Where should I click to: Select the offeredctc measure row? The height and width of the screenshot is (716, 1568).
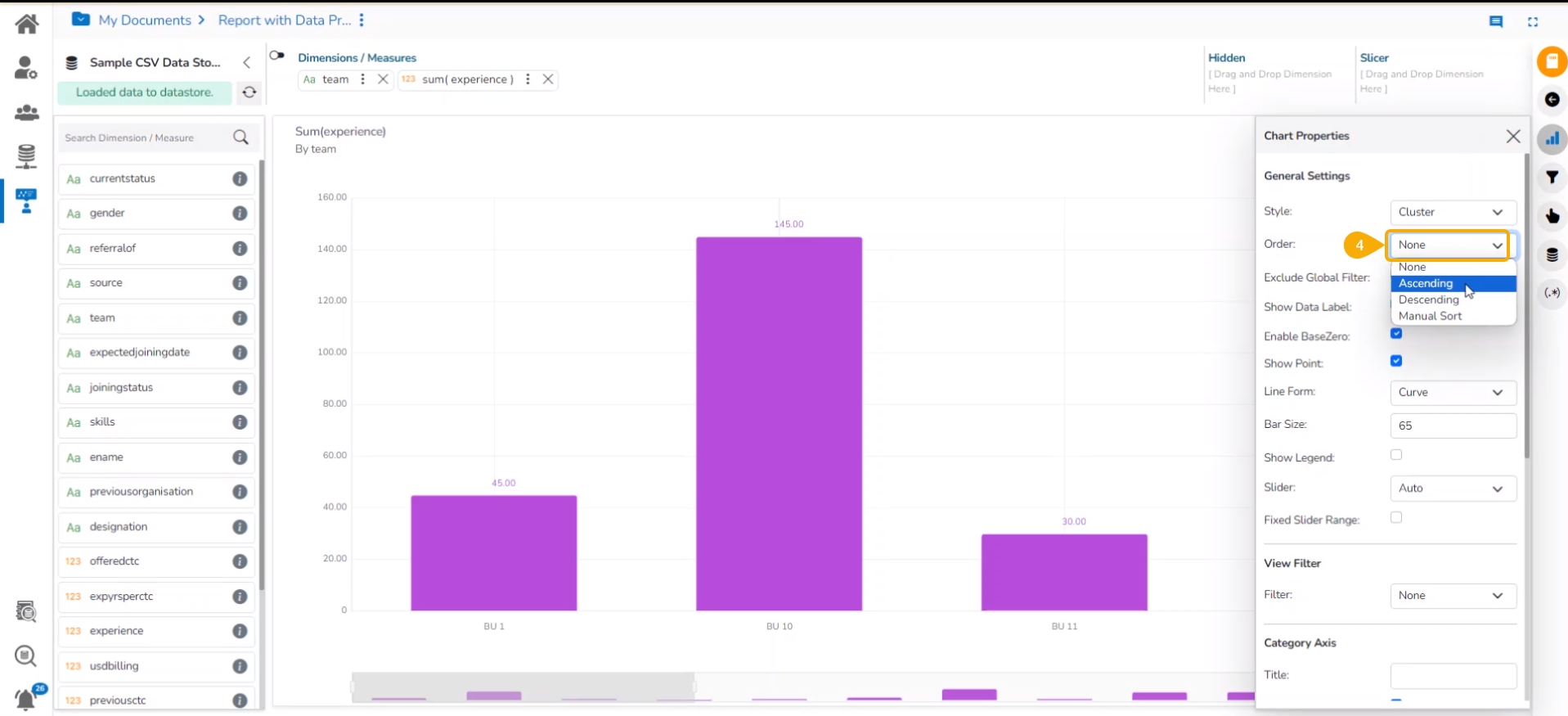pos(156,561)
